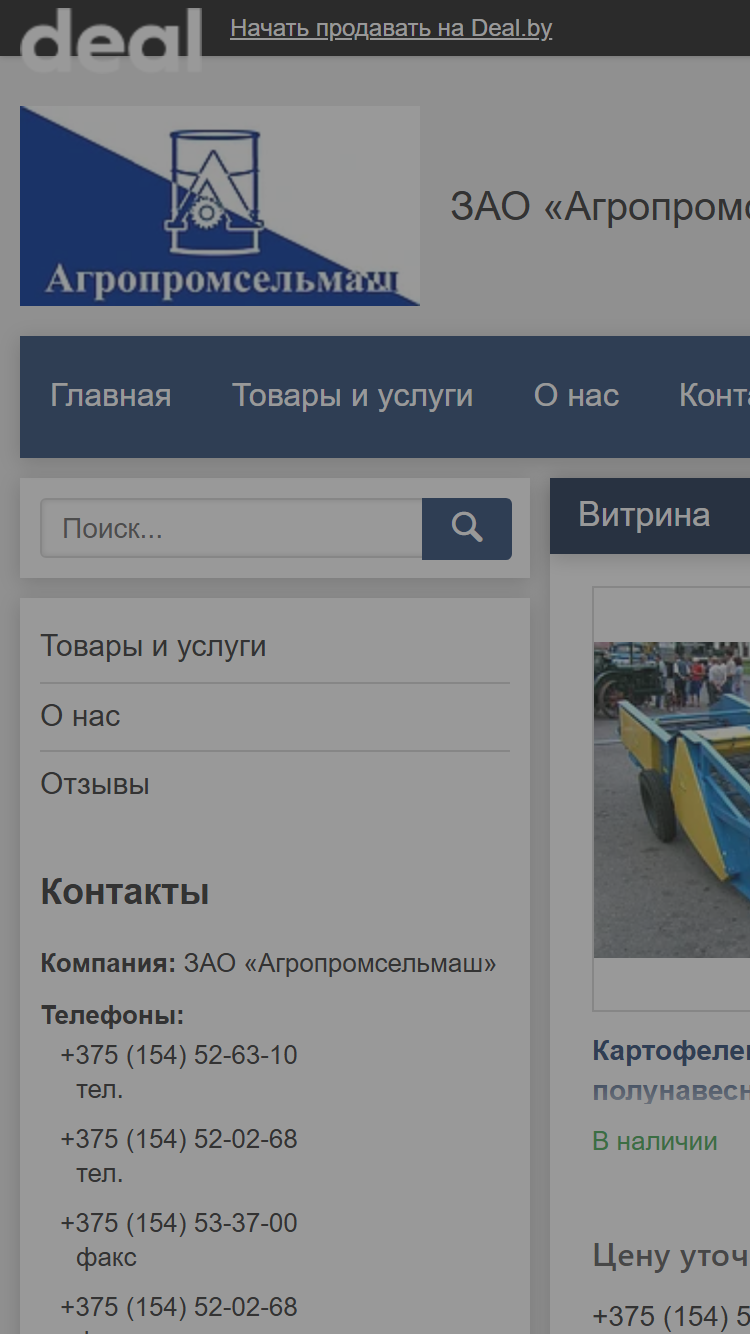The height and width of the screenshot is (1334, 750).
Task: Click the Агропромсельмаш company logo
Action: [x=220, y=206]
